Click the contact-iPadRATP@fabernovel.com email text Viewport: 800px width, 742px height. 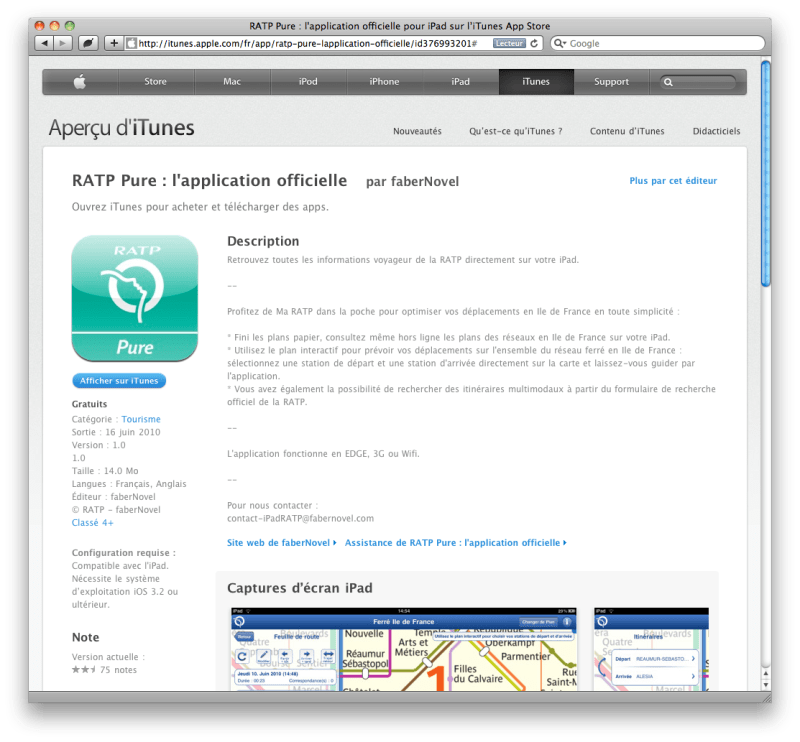[x=300, y=518]
